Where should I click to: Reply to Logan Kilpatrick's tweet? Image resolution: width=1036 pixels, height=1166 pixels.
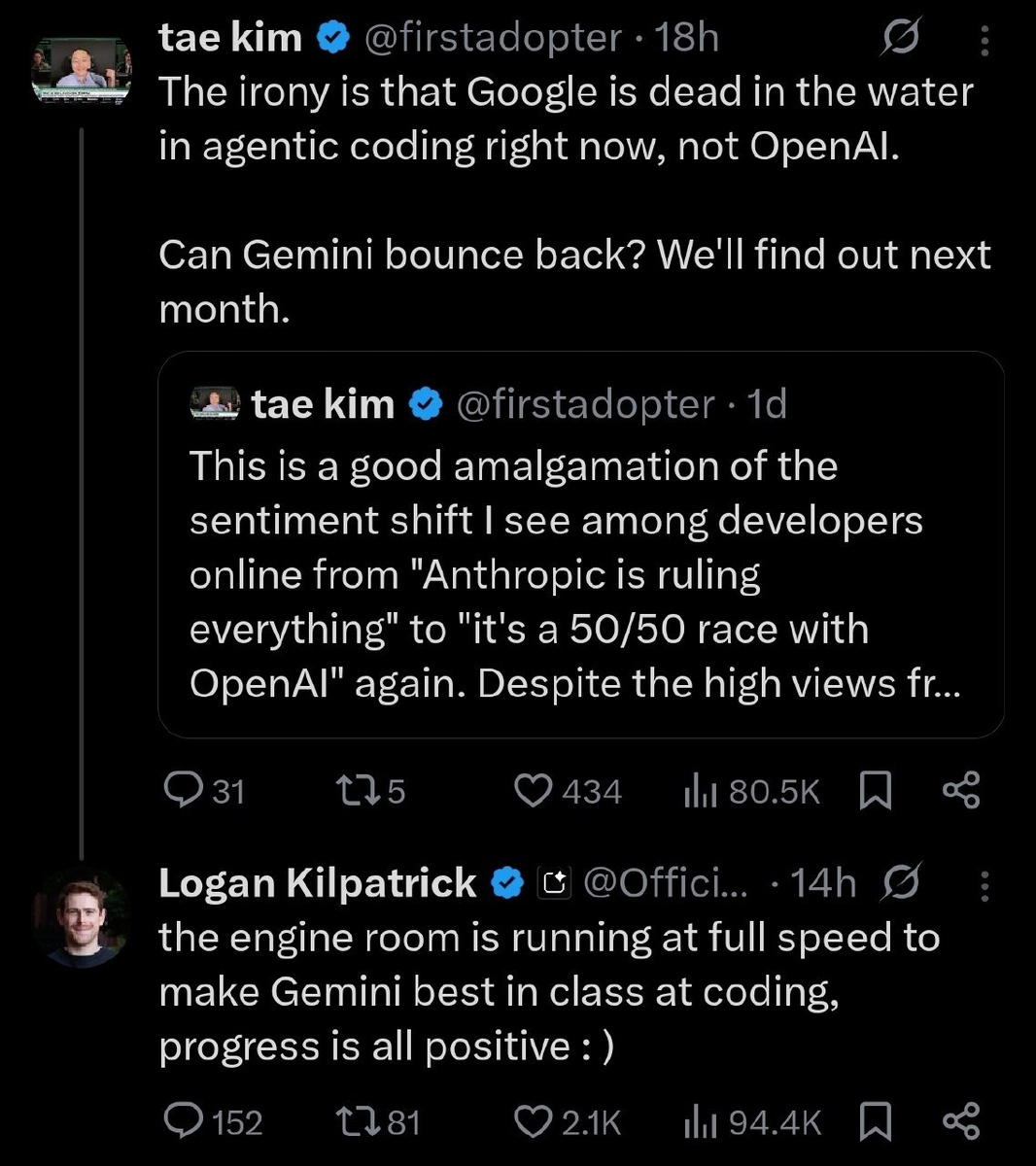183,1122
